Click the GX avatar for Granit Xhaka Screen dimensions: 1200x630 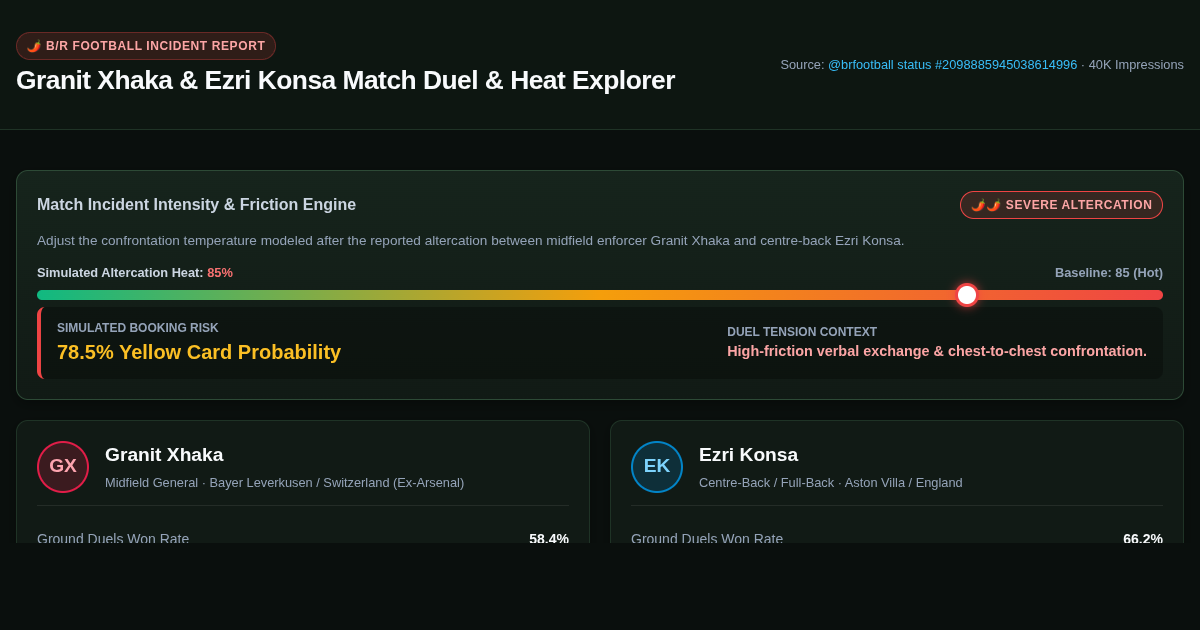(x=63, y=467)
